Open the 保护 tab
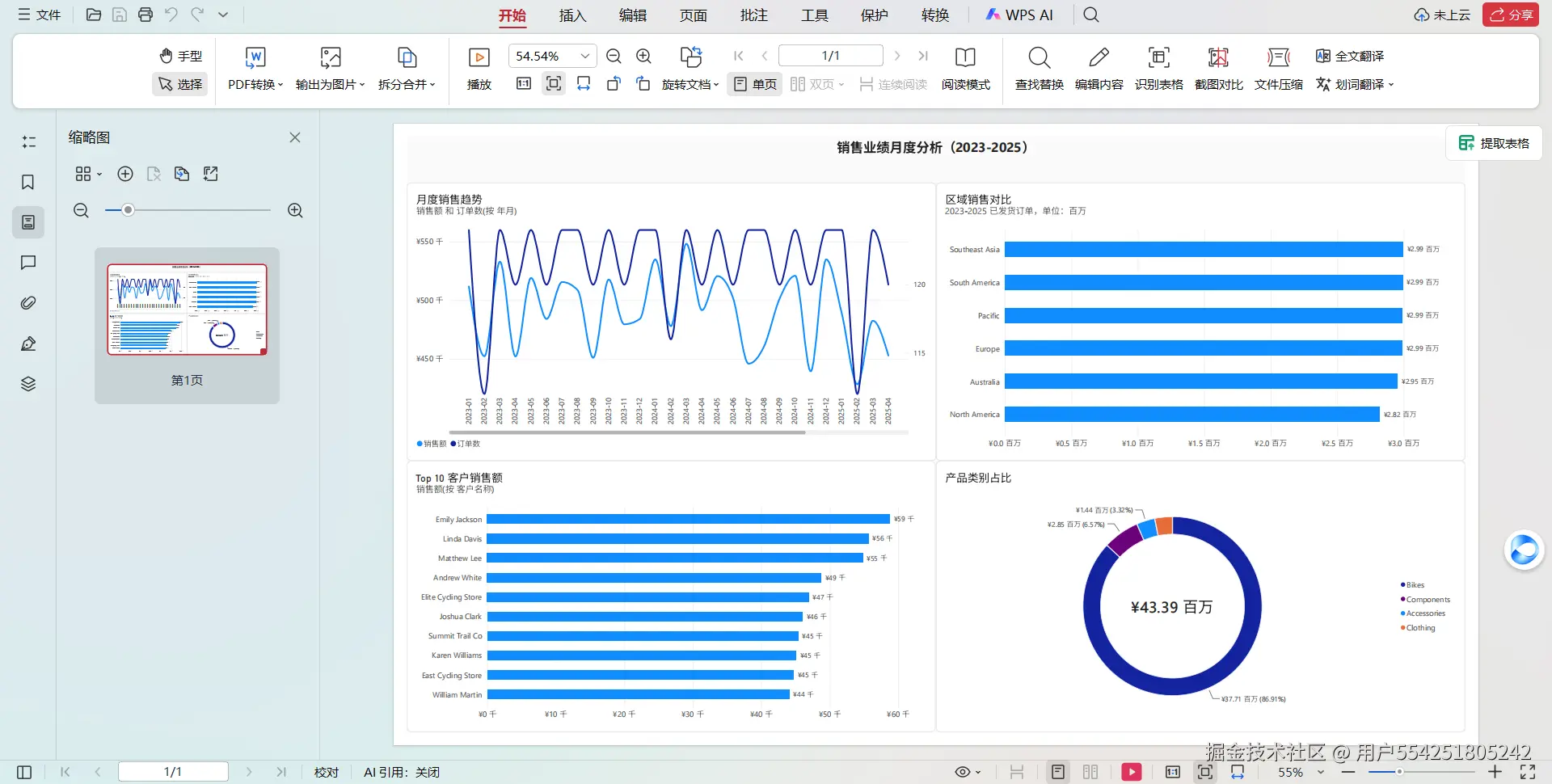Viewport: 1552px width, 784px height. coord(875,15)
